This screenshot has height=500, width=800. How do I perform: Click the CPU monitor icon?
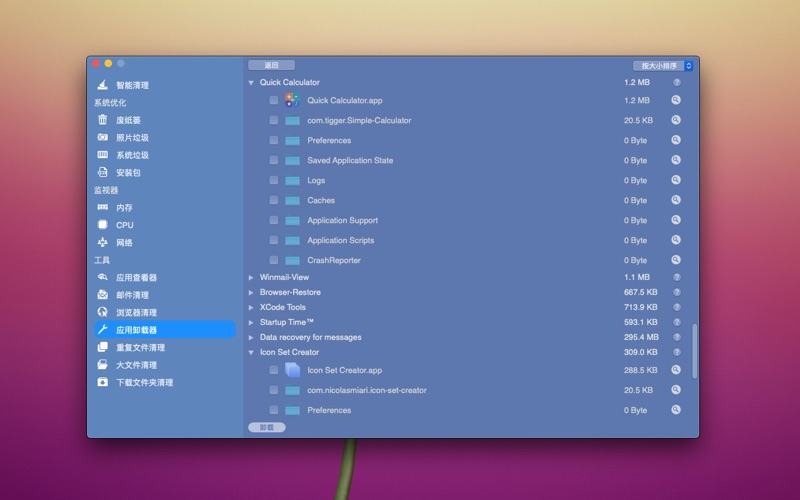[x=102, y=225]
